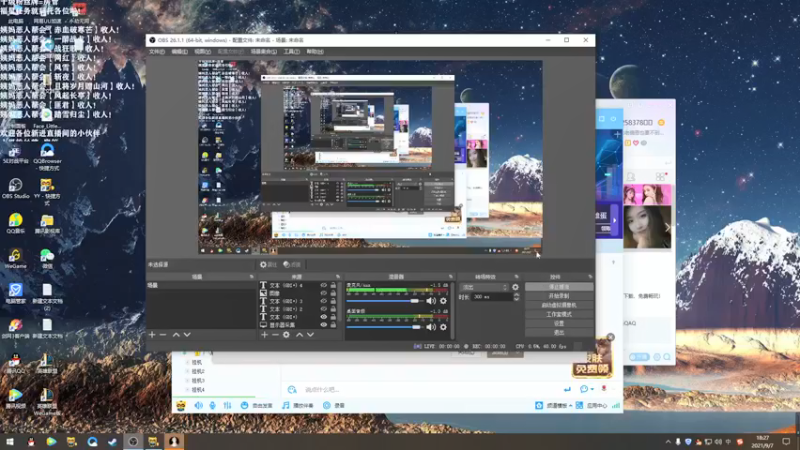Move scene down with arrow icon
This screenshot has width=800, height=450.
[x=187, y=335]
